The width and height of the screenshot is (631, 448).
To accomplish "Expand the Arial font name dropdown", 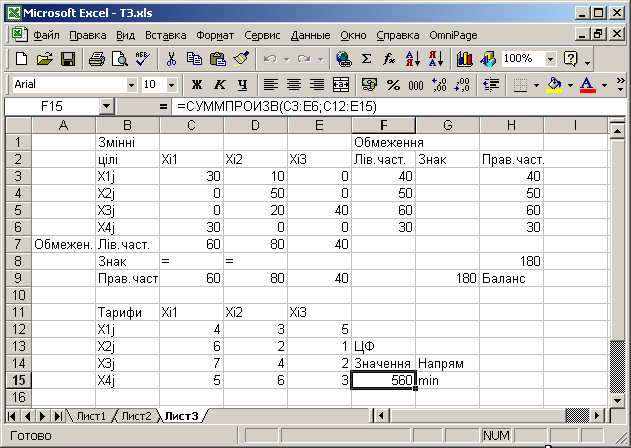I will 131,85.
